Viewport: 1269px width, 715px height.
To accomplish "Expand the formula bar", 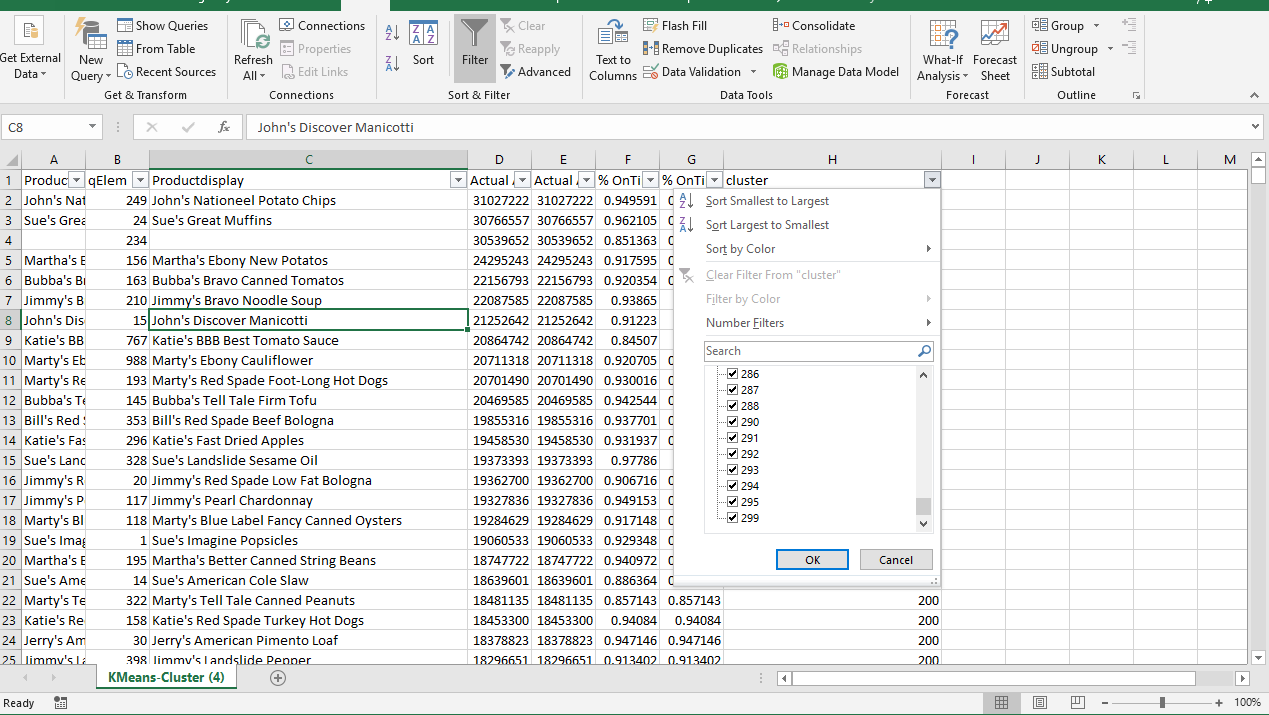I will point(1256,127).
